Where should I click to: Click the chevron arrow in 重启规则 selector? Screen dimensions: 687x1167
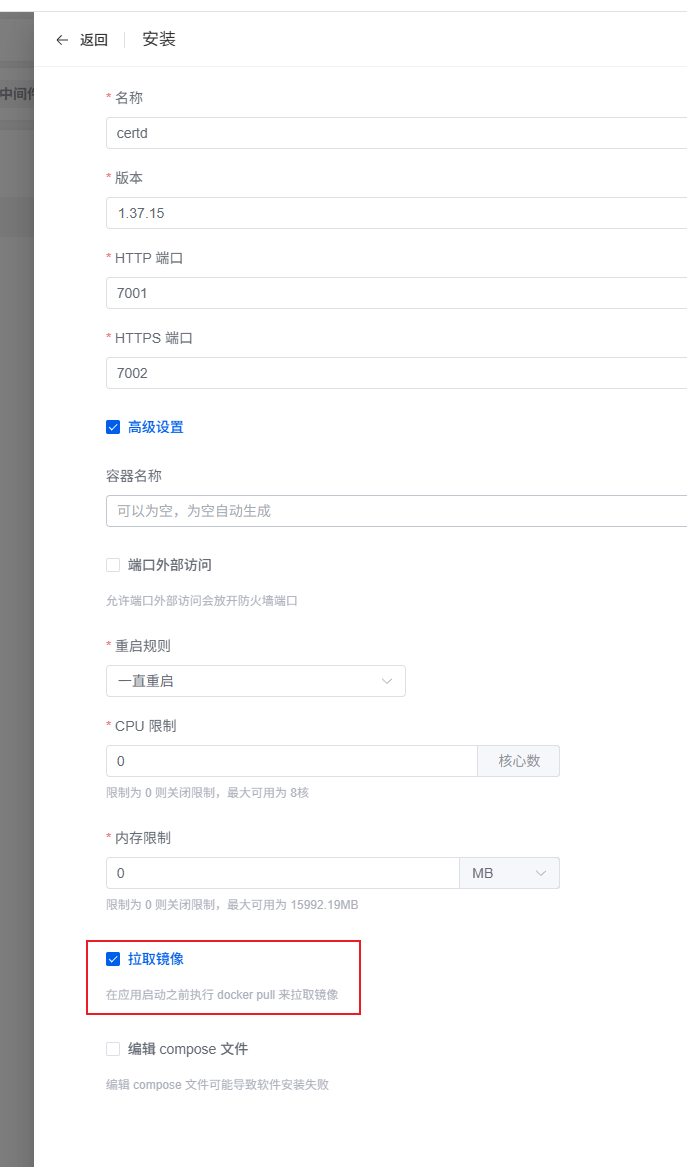(x=387, y=681)
